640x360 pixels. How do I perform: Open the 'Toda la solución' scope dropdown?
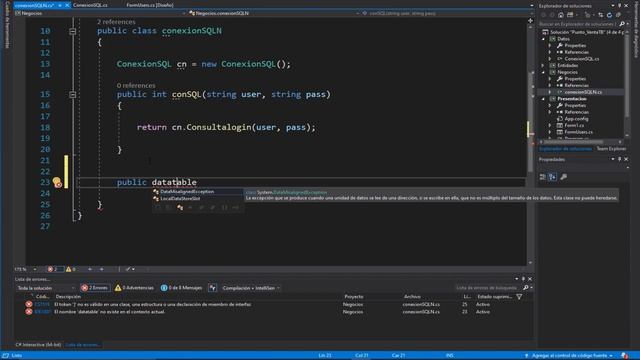click(x=46, y=288)
